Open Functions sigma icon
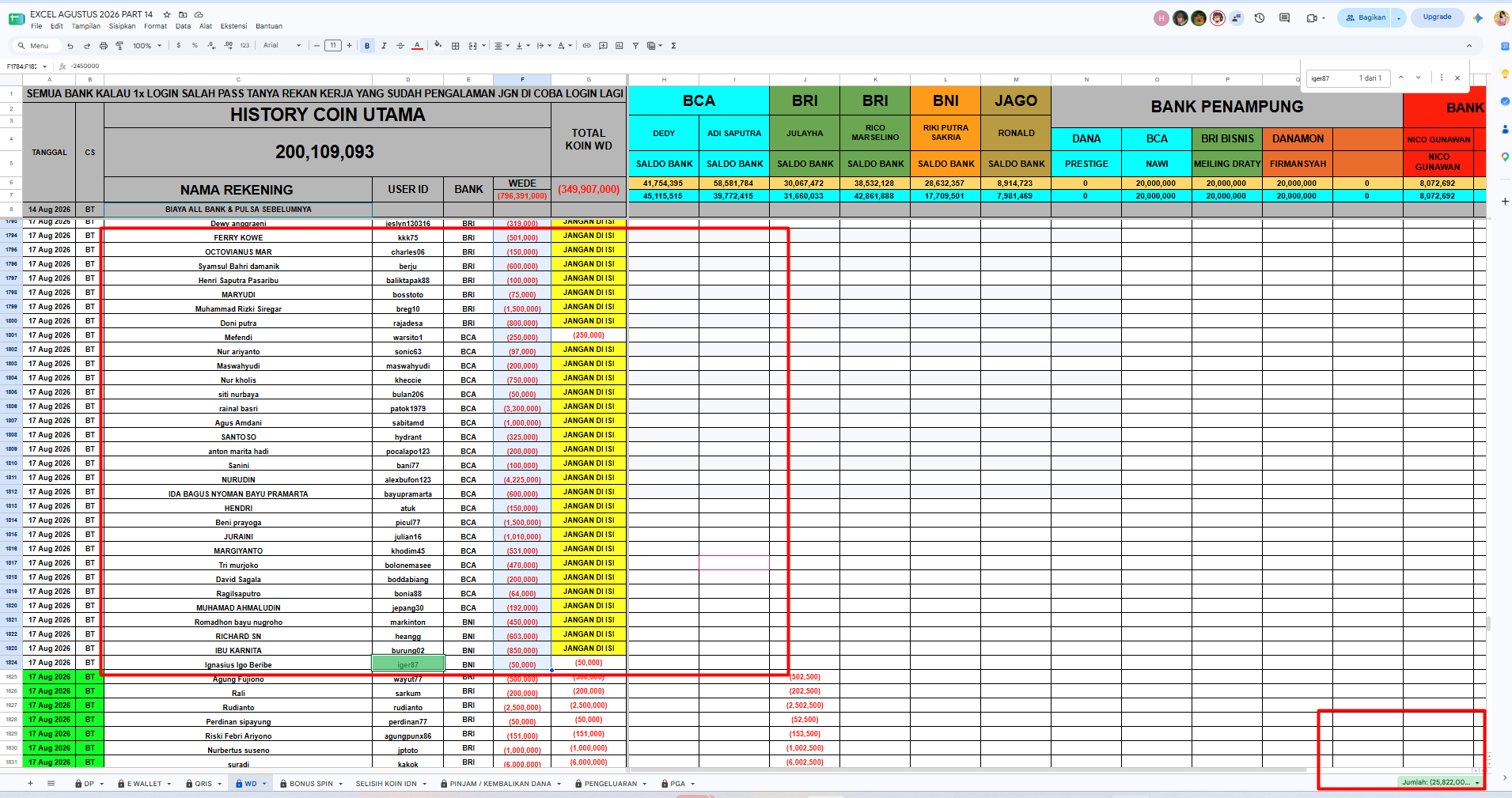Screen dimensions: 1512x798 click(x=673, y=46)
